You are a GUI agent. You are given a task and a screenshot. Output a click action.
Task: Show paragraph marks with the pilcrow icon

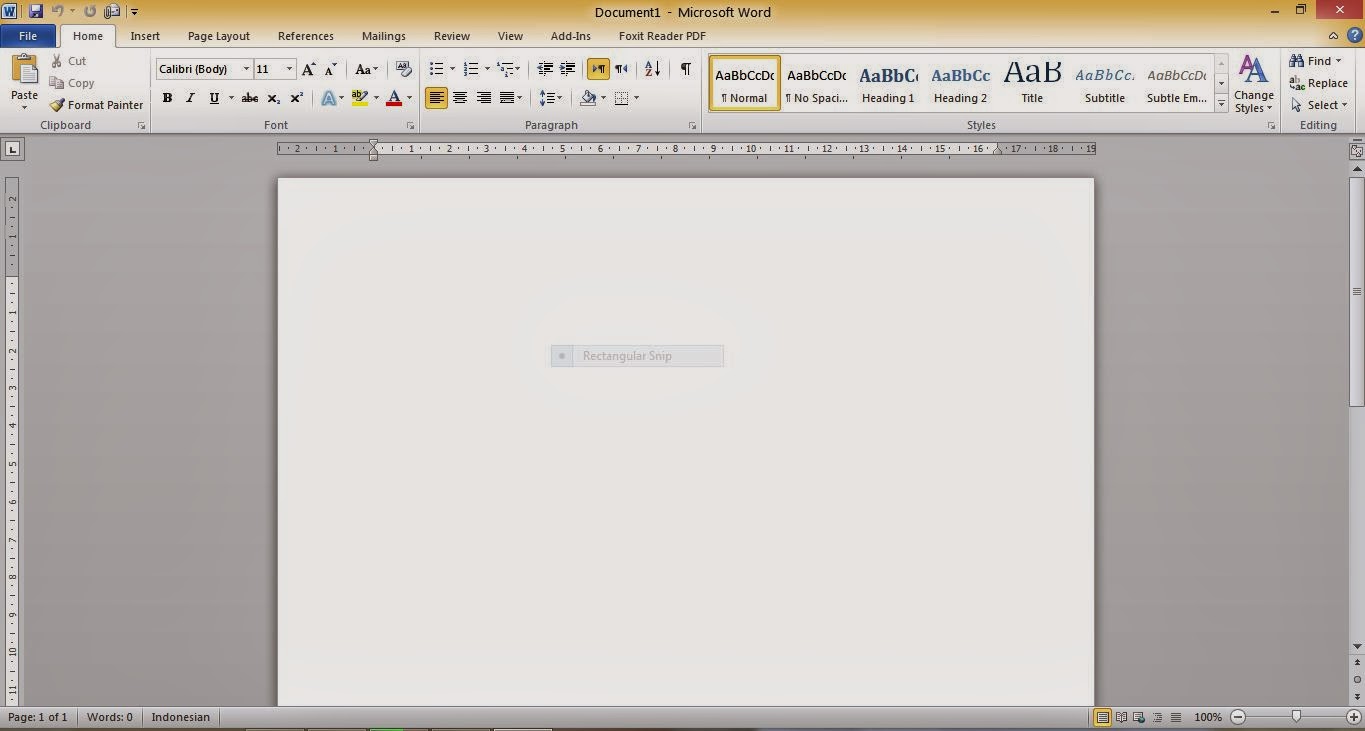[684, 69]
